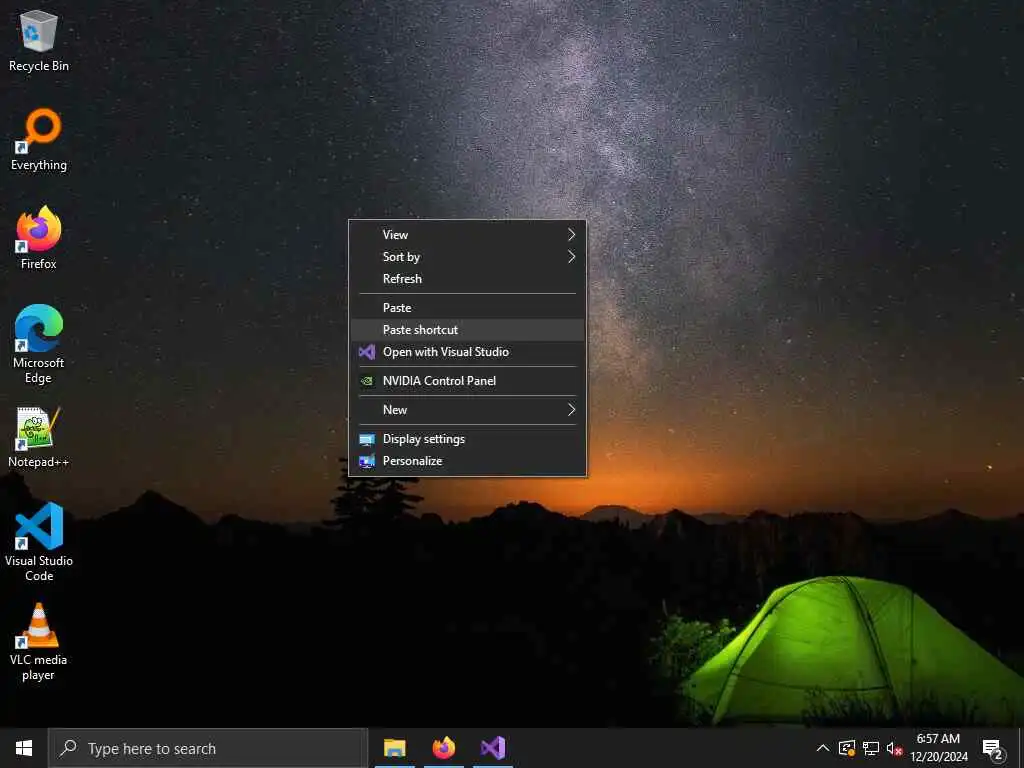This screenshot has height=768, width=1024.
Task: Open NVIDIA Control Panel entry
Action: coord(468,381)
